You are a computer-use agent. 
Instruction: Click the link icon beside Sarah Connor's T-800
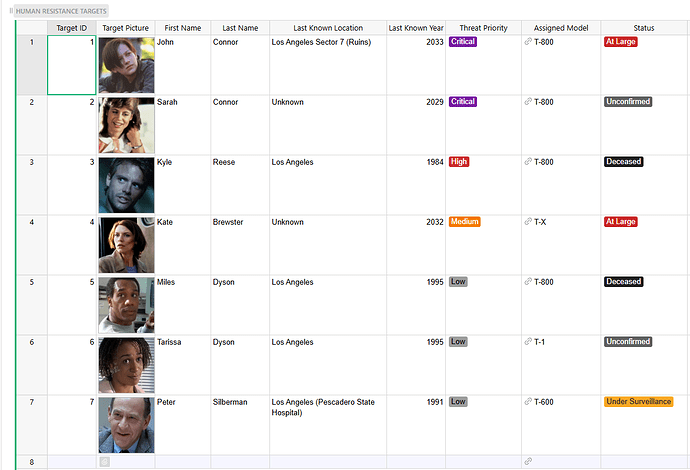pyautogui.click(x=528, y=102)
